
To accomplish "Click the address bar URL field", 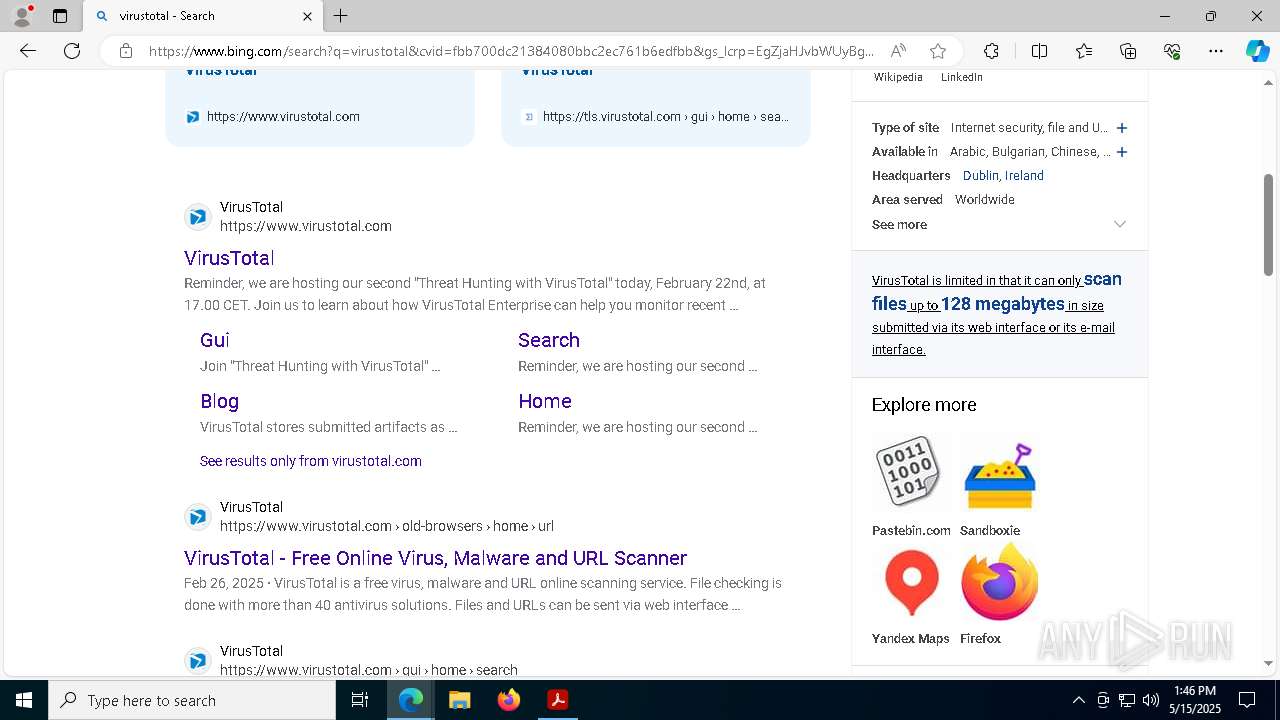I will click(x=511, y=51).
